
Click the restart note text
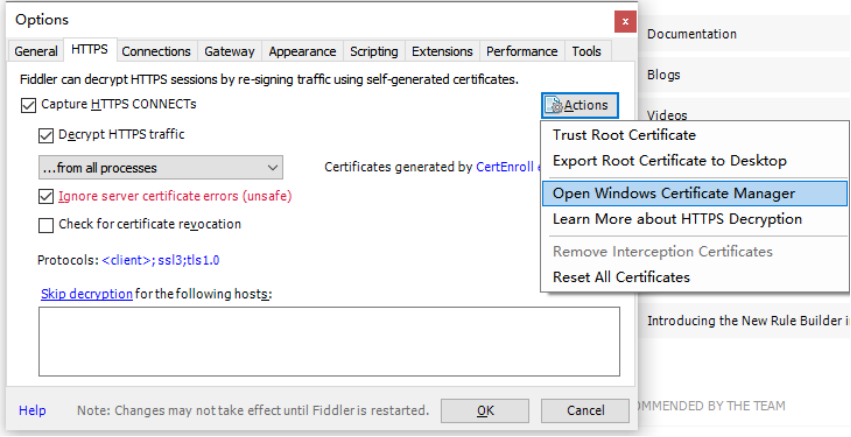click(x=252, y=410)
